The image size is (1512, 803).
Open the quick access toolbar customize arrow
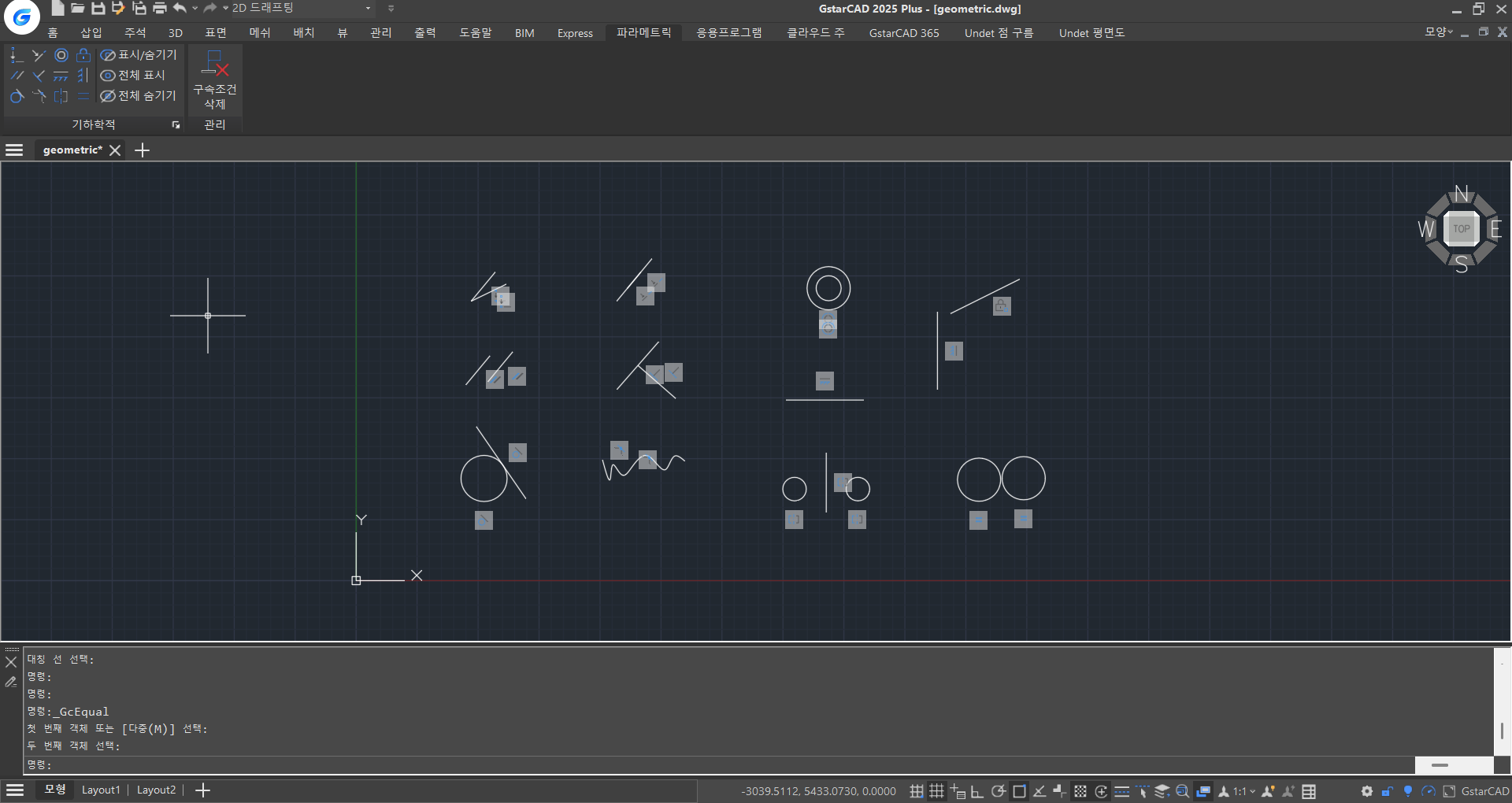coord(391,8)
